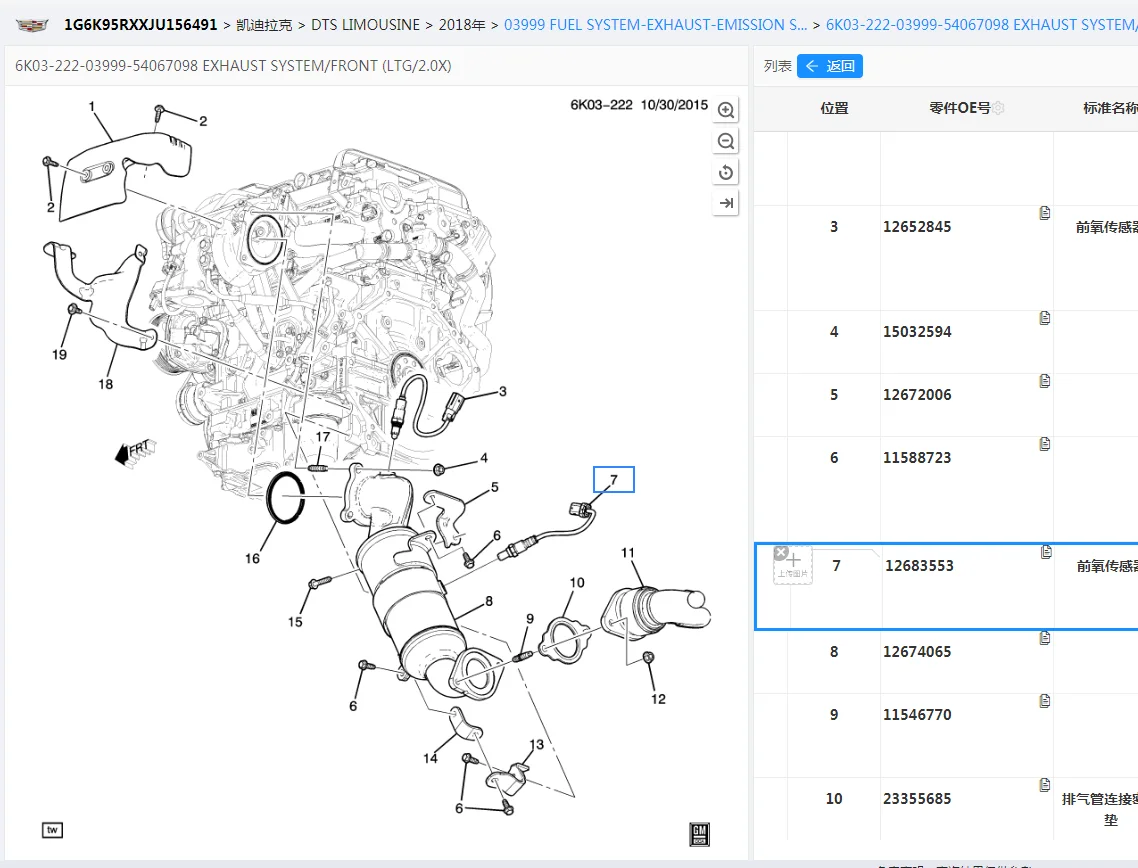Click the settings gear beside 零件OE号 header
This screenshot has width=1138, height=868.
tap(999, 108)
